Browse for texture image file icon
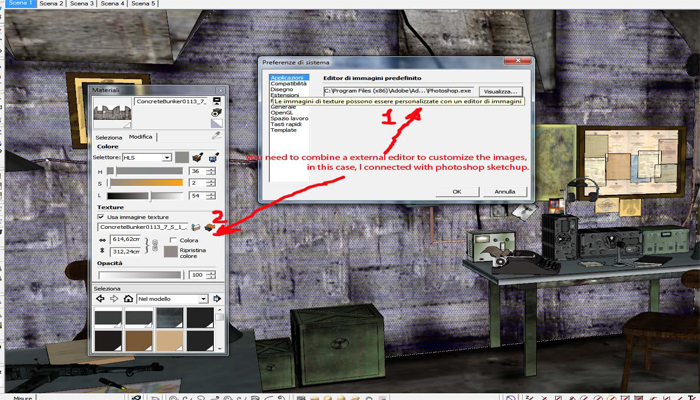 (196, 227)
